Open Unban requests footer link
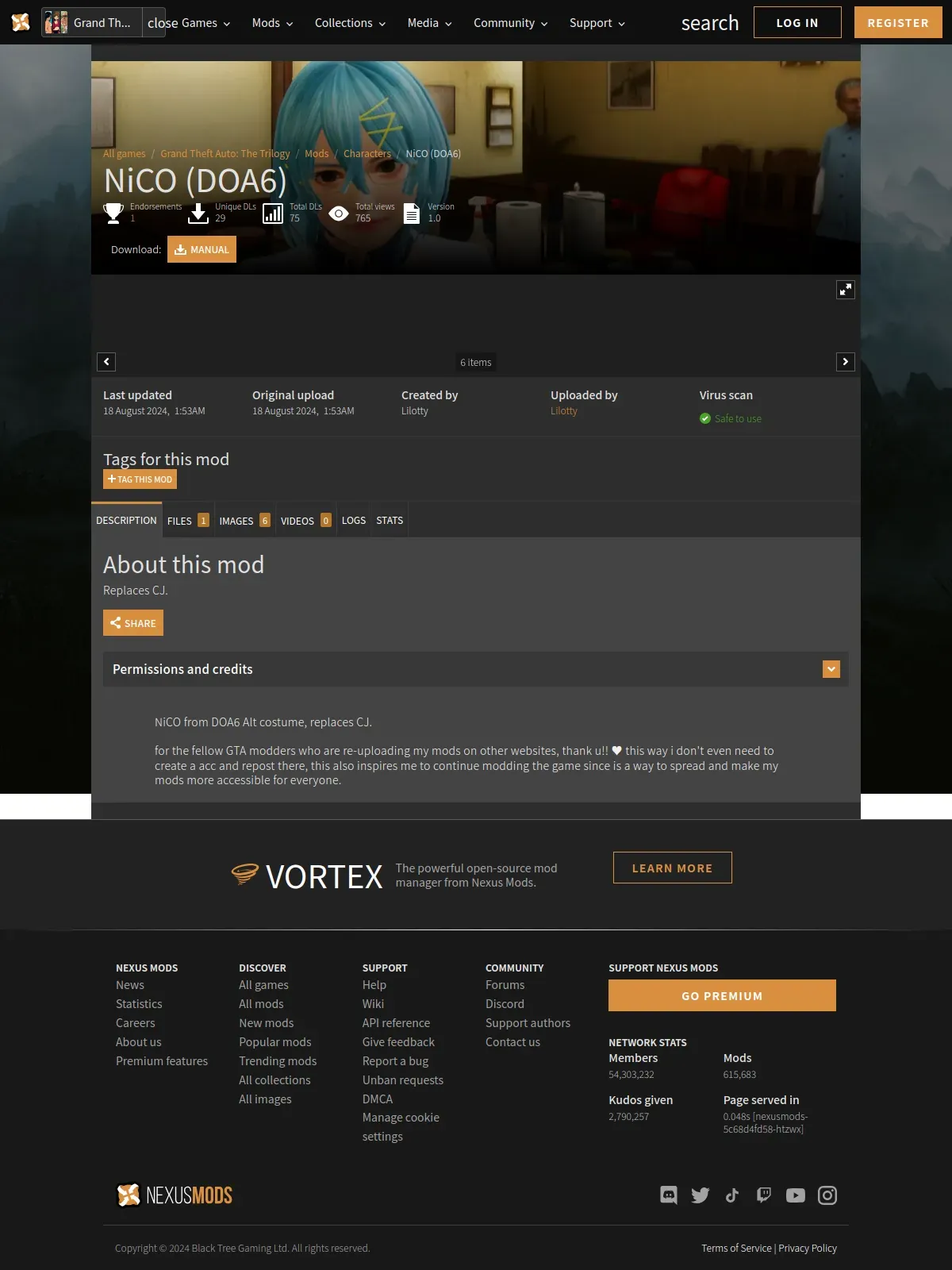This screenshot has width=952, height=1270. pyautogui.click(x=403, y=1080)
